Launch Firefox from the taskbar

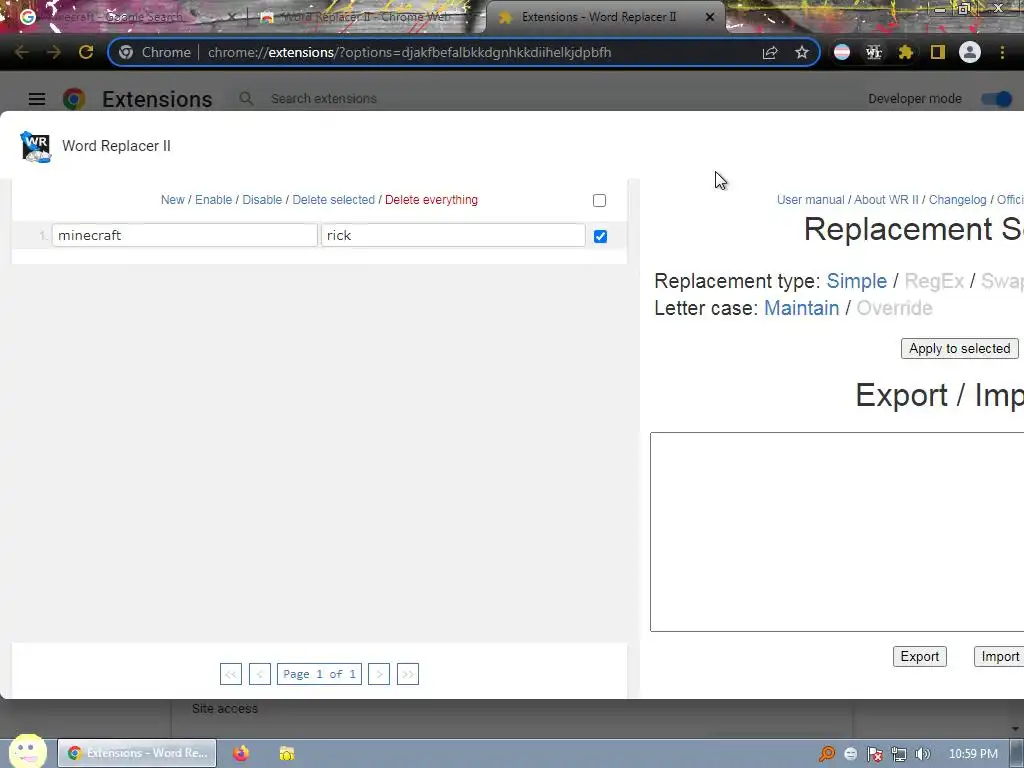[x=241, y=753]
